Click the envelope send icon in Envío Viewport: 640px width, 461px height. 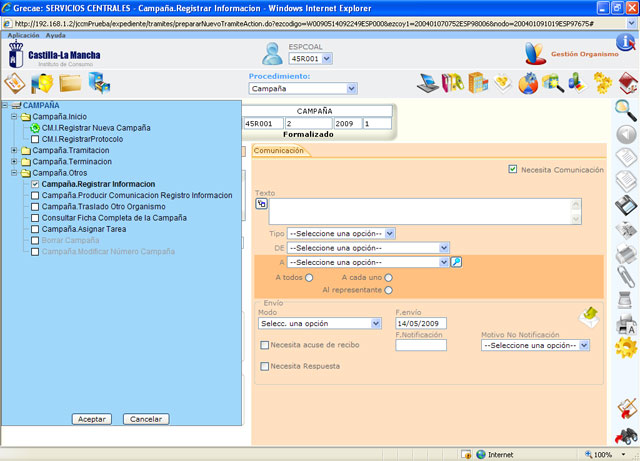click(x=589, y=317)
